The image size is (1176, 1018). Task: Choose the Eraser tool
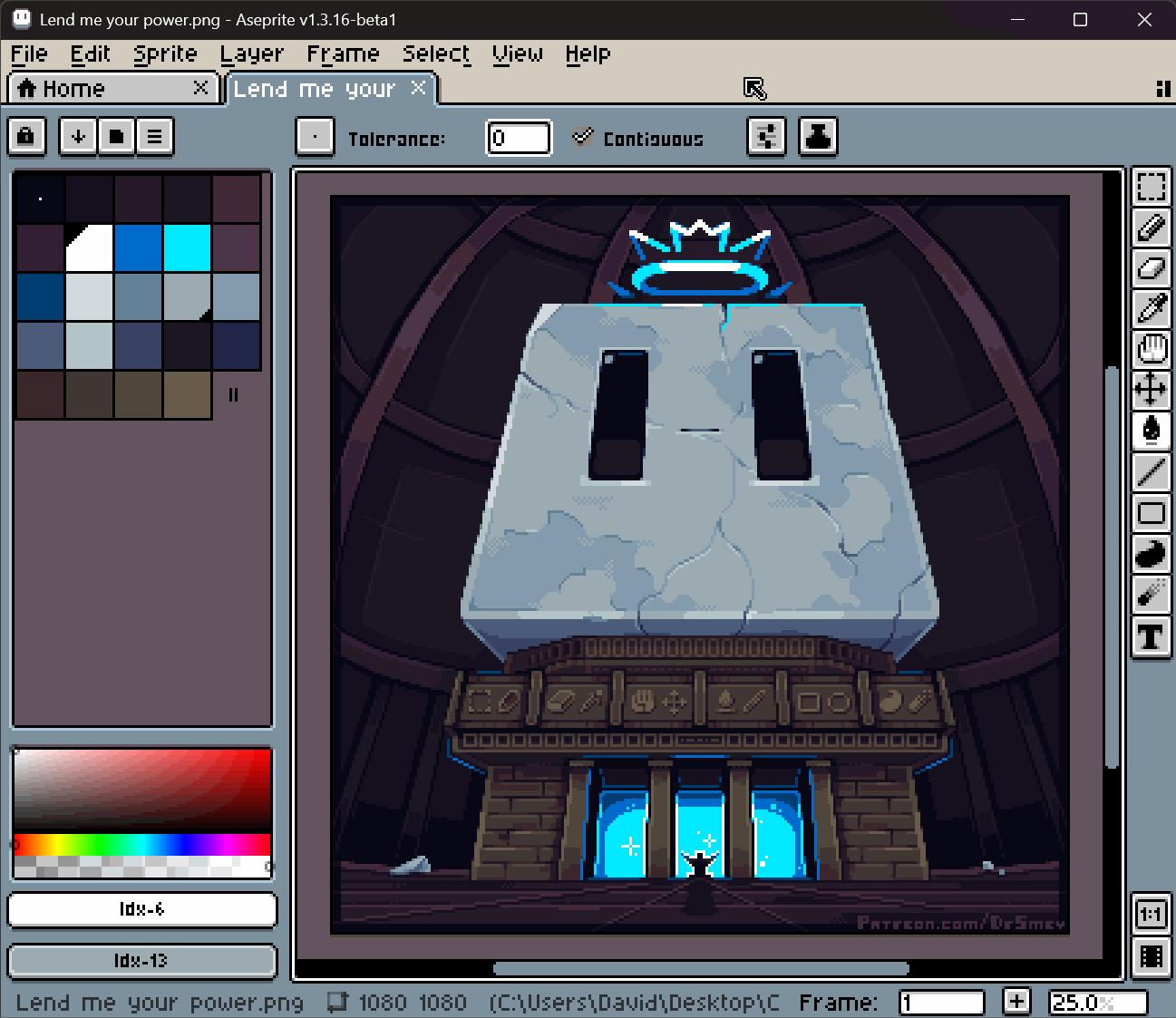pos(1151,268)
